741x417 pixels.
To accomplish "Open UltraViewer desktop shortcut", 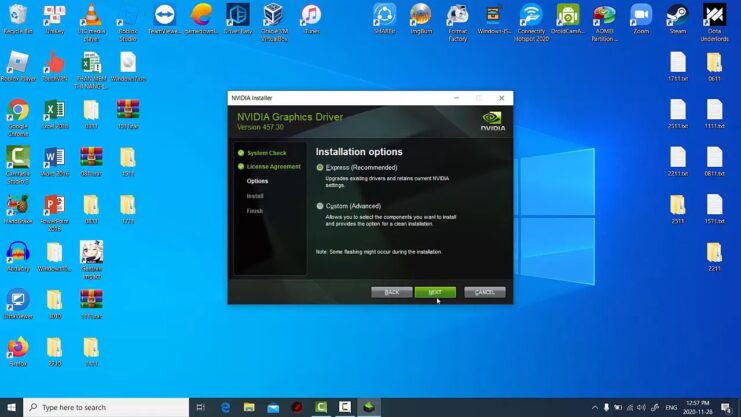I will pos(18,304).
